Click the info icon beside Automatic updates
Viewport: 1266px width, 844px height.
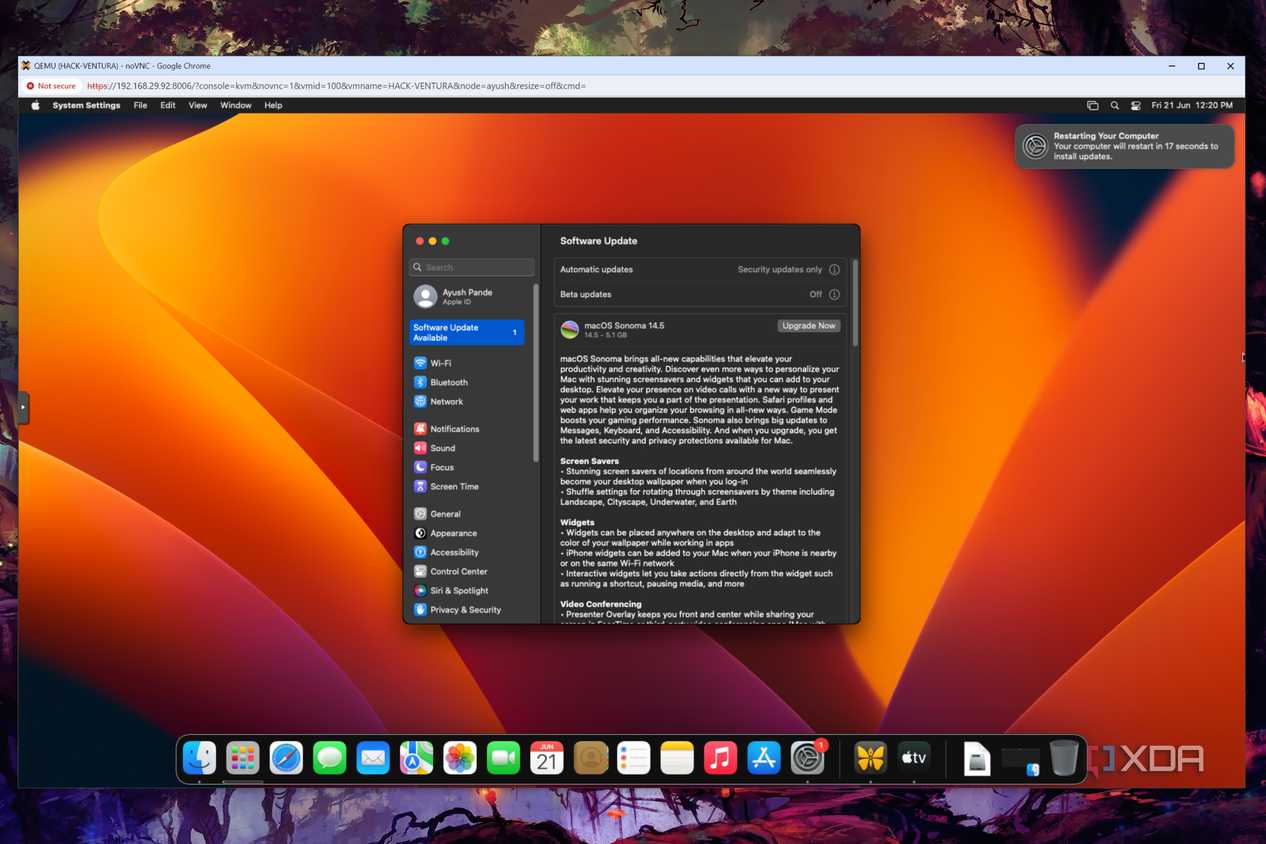[834, 270]
